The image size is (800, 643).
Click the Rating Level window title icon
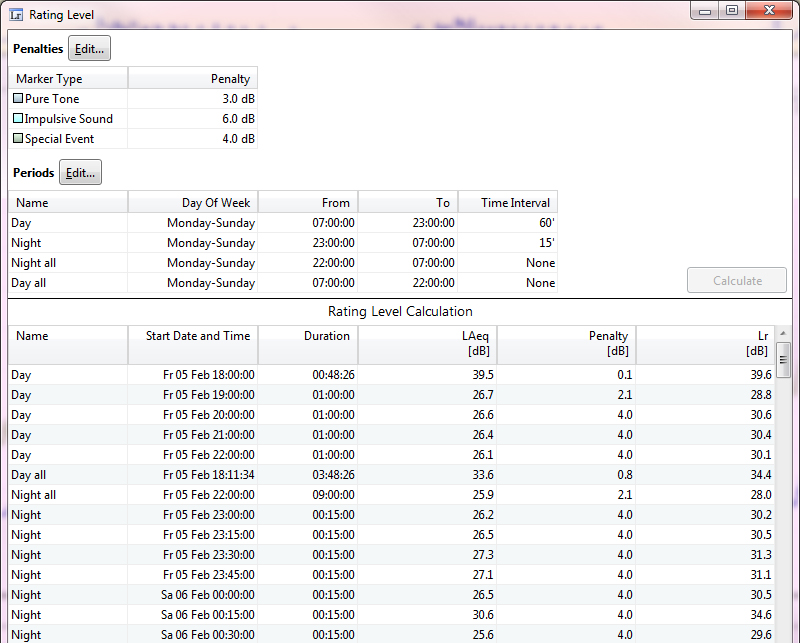click(x=15, y=14)
